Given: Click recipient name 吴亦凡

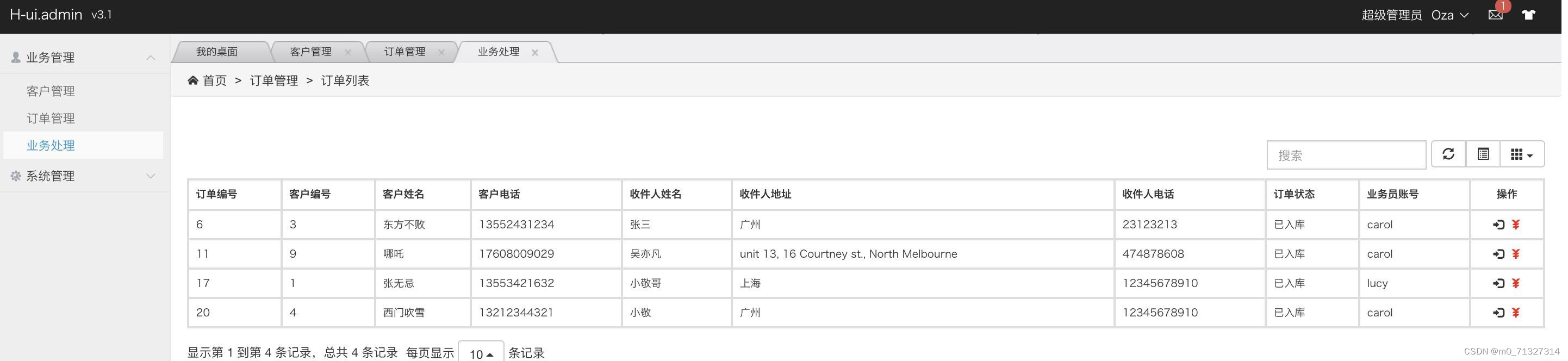Looking at the screenshot, I should [x=645, y=254].
